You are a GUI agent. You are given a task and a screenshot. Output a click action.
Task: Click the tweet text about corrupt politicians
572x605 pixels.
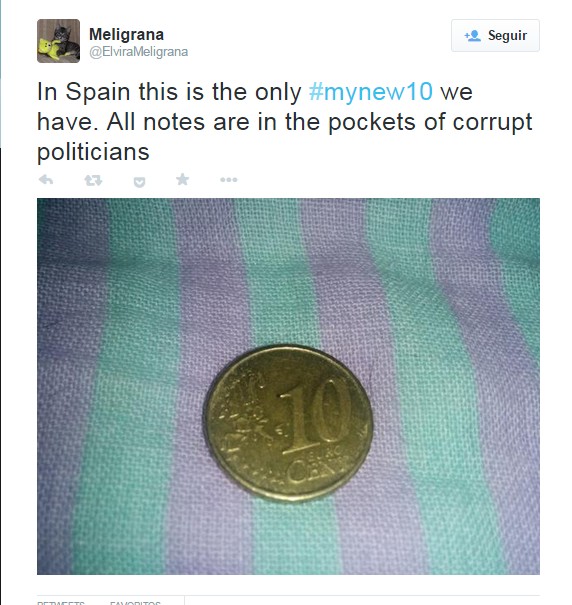coord(284,122)
